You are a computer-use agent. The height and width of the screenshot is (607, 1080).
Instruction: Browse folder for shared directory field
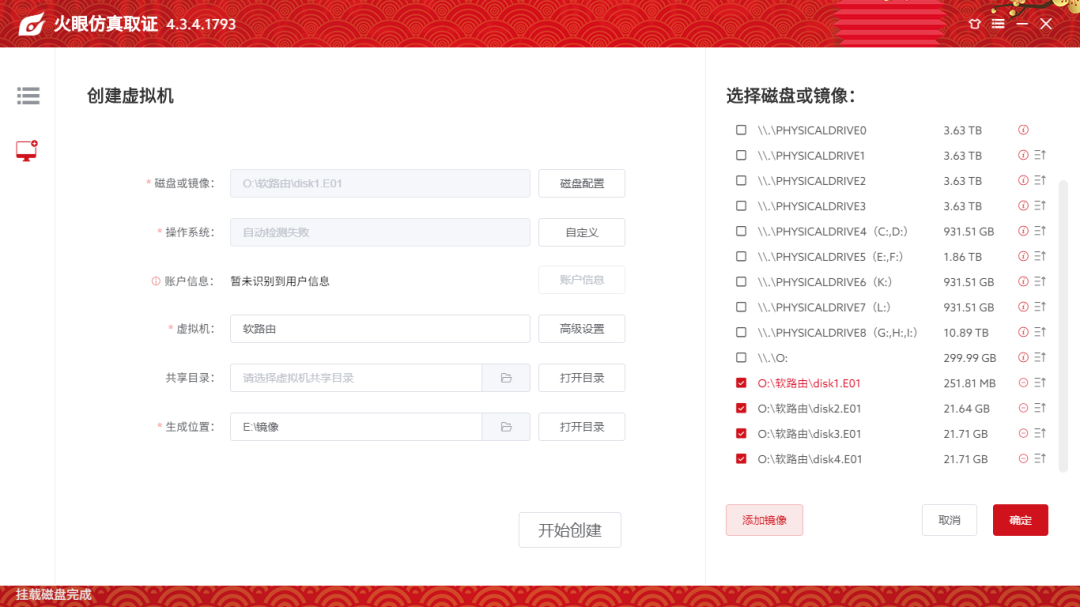(x=506, y=378)
